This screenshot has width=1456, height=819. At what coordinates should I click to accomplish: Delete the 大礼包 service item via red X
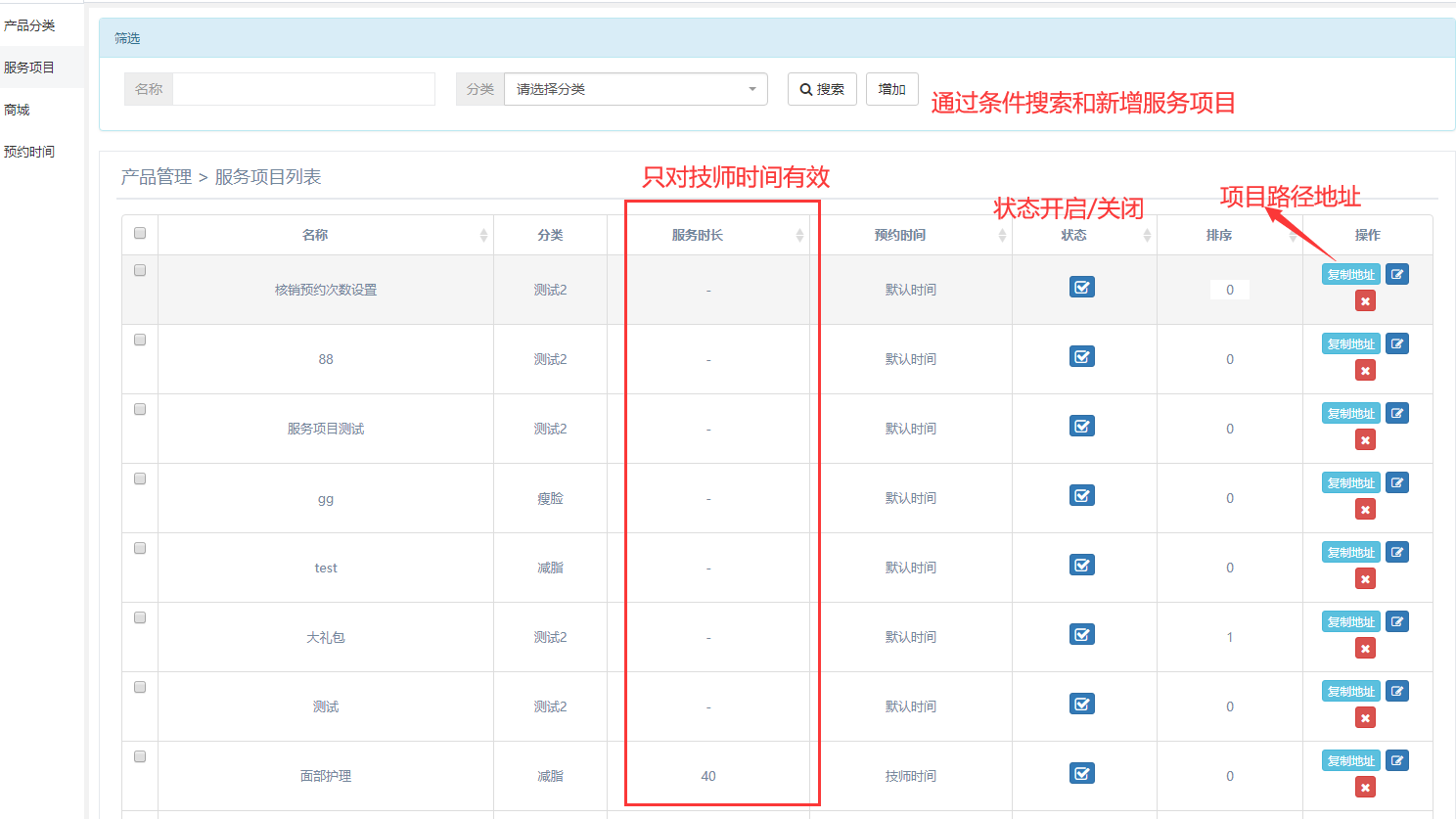(1365, 649)
